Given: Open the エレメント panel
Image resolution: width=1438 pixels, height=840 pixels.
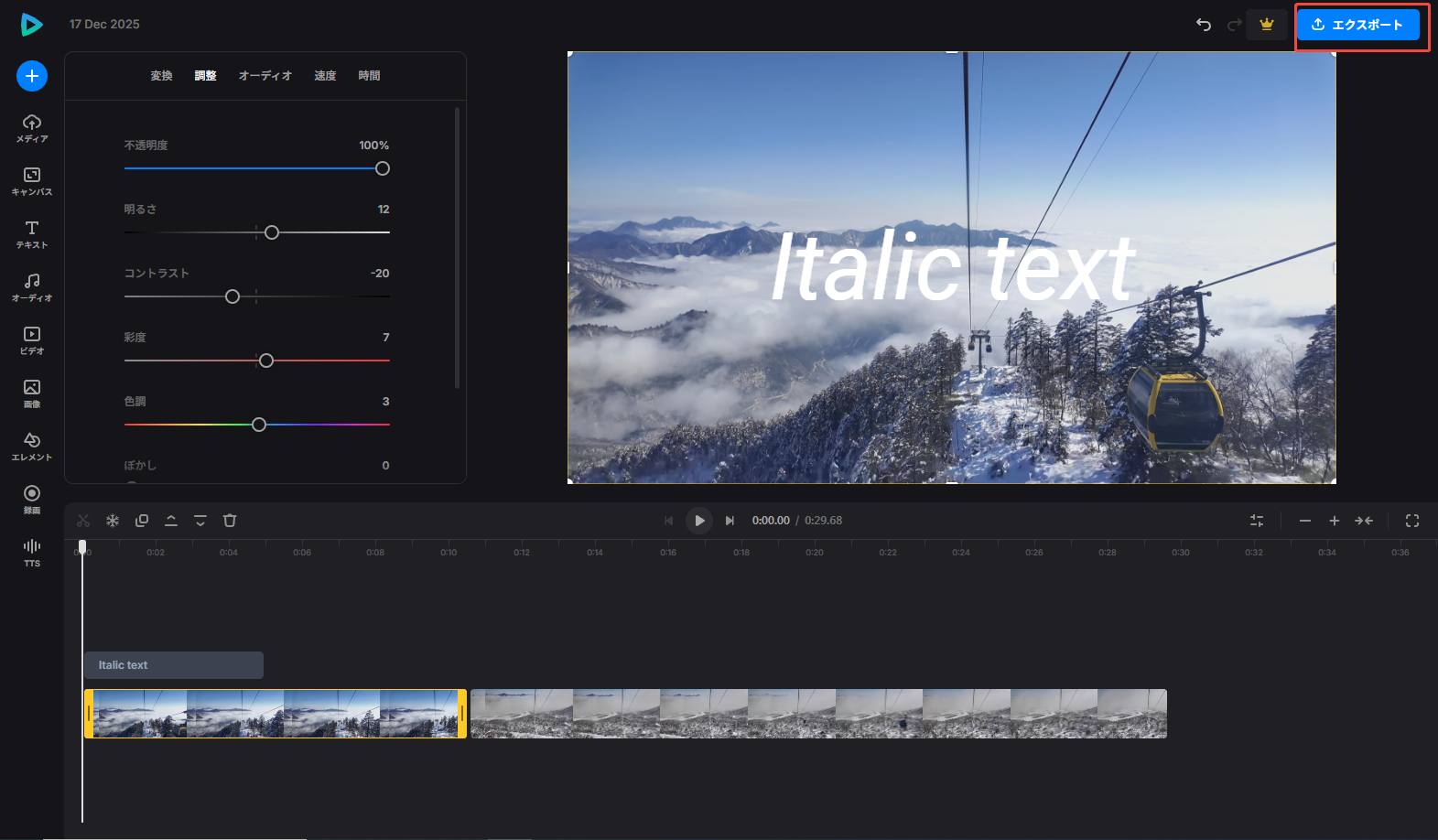Looking at the screenshot, I should [x=32, y=447].
